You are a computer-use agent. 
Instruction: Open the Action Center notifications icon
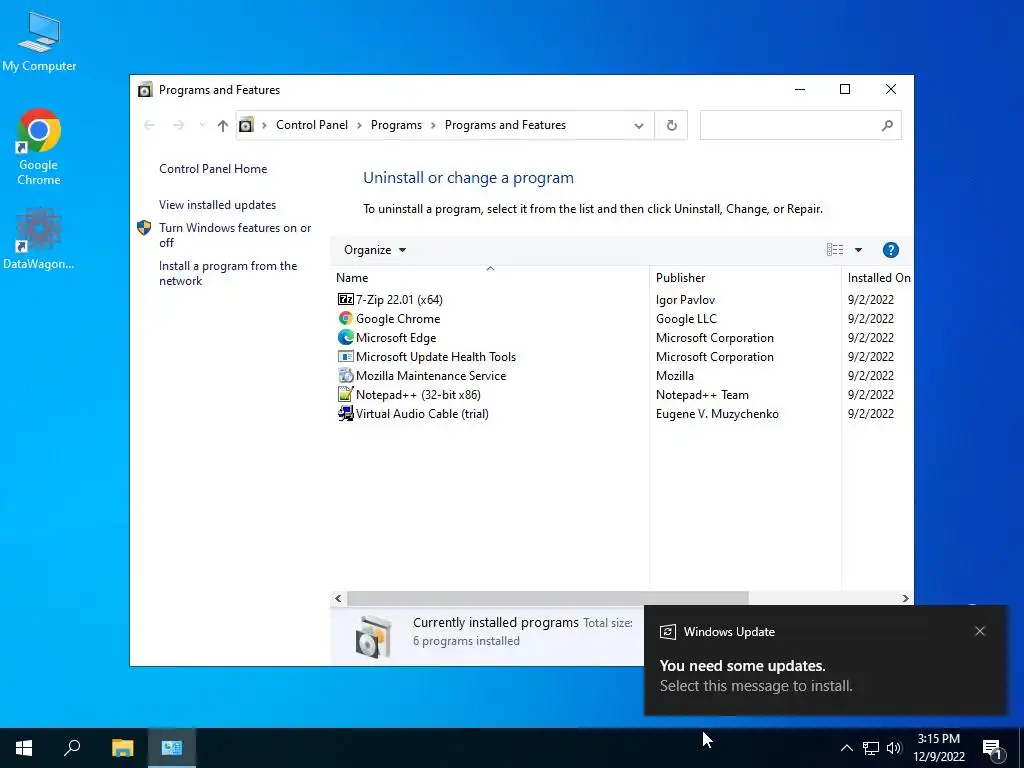[993, 749]
